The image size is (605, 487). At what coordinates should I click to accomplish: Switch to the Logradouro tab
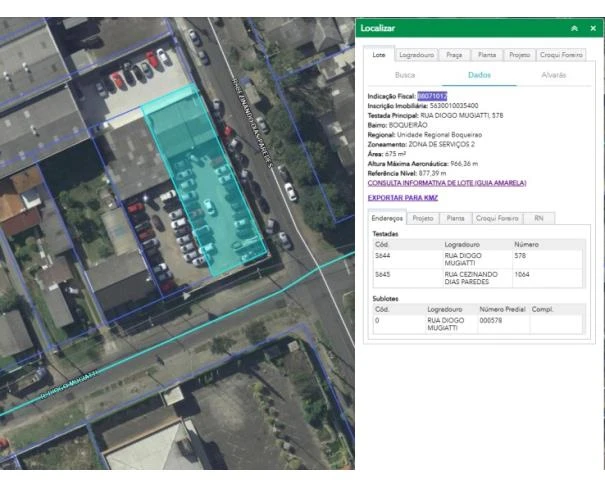pyautogui.click(x=416, y=55)
